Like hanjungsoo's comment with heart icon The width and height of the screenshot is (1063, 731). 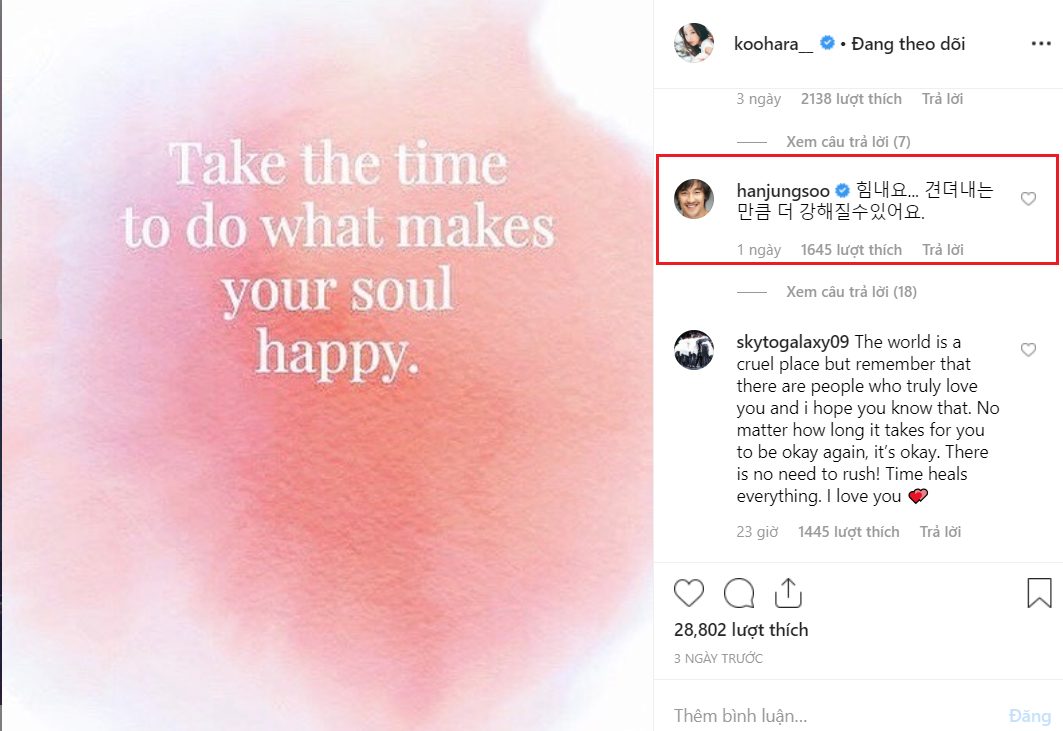[1028, 199]
